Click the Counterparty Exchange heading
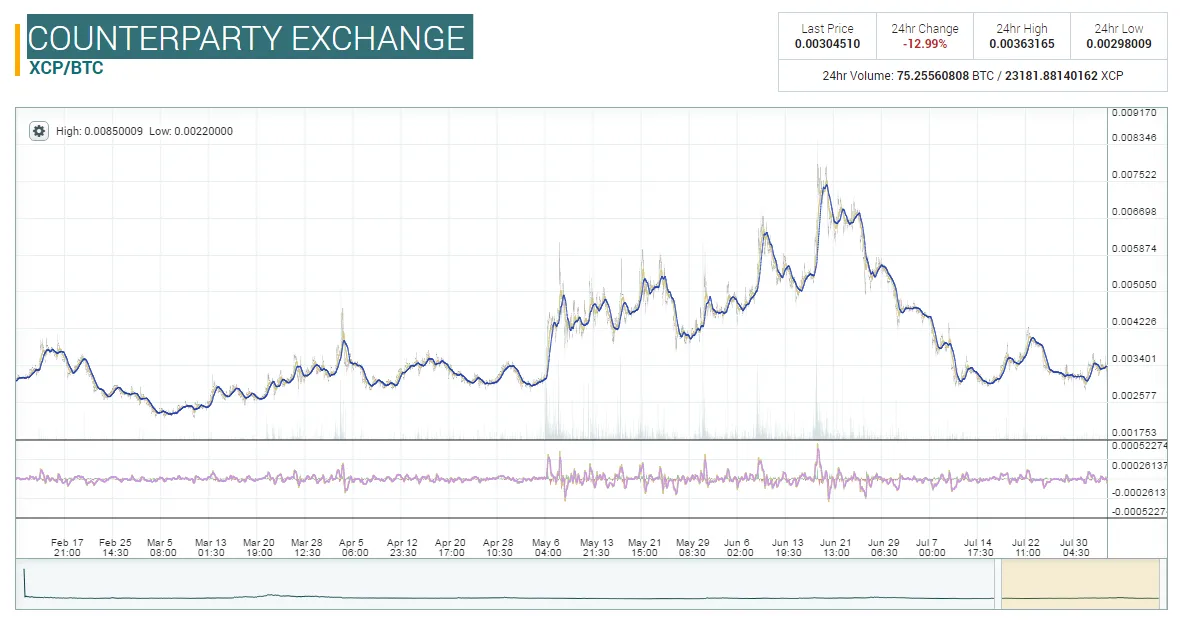Screen dimensions: 1193x624 pos(247,38)
